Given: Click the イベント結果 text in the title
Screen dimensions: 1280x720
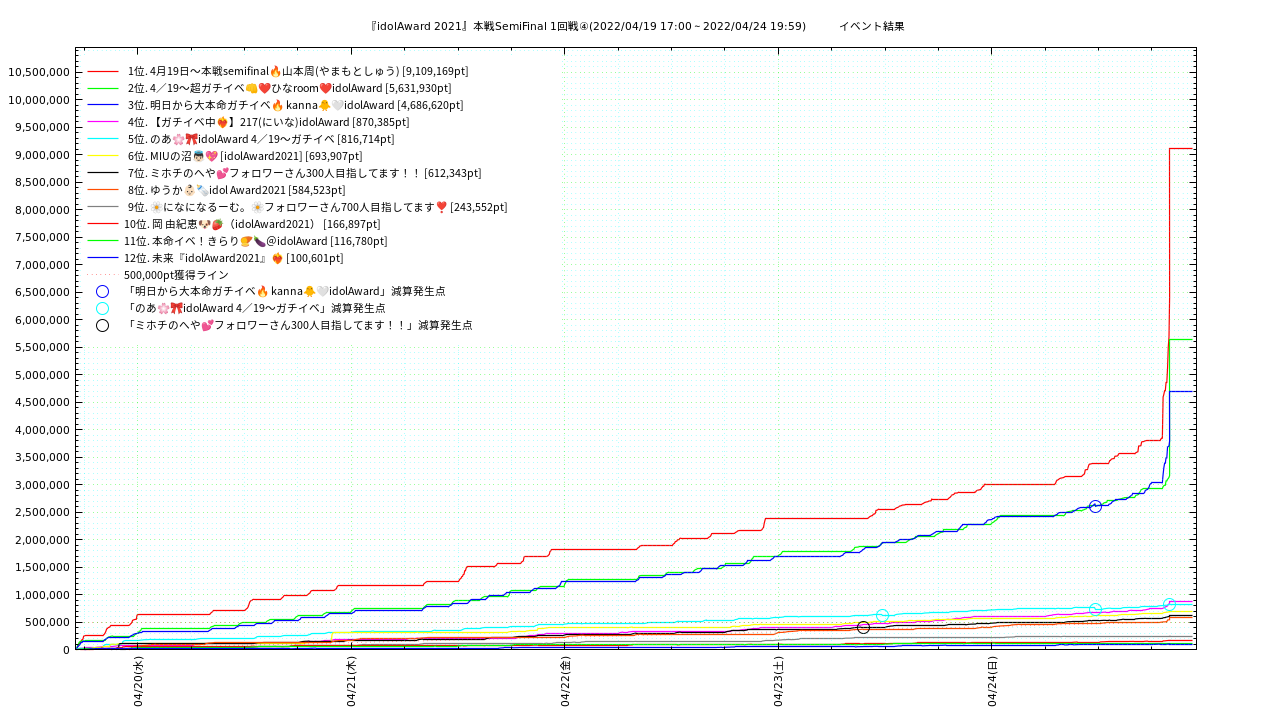Looking at the screenshot, I should tap(871, 26).
